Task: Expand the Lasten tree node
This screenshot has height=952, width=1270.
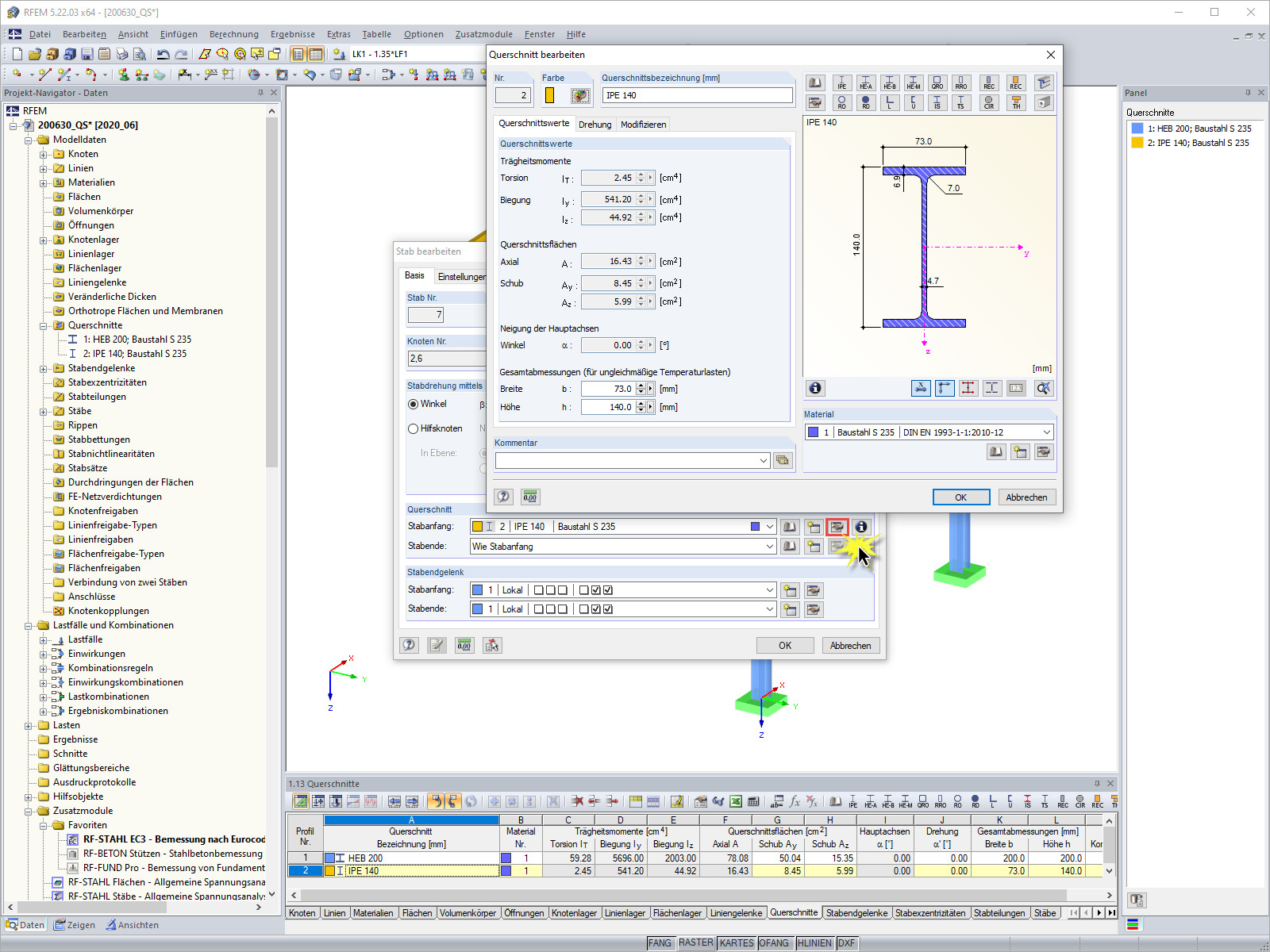Action: 29,726
